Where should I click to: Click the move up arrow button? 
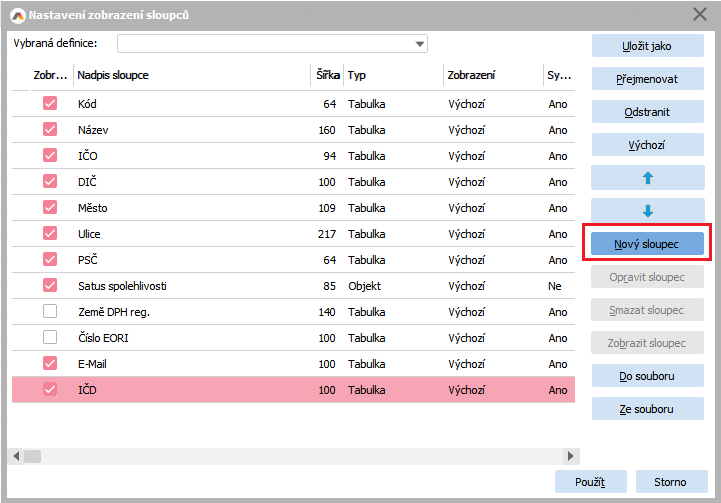(x=647, y=177)
